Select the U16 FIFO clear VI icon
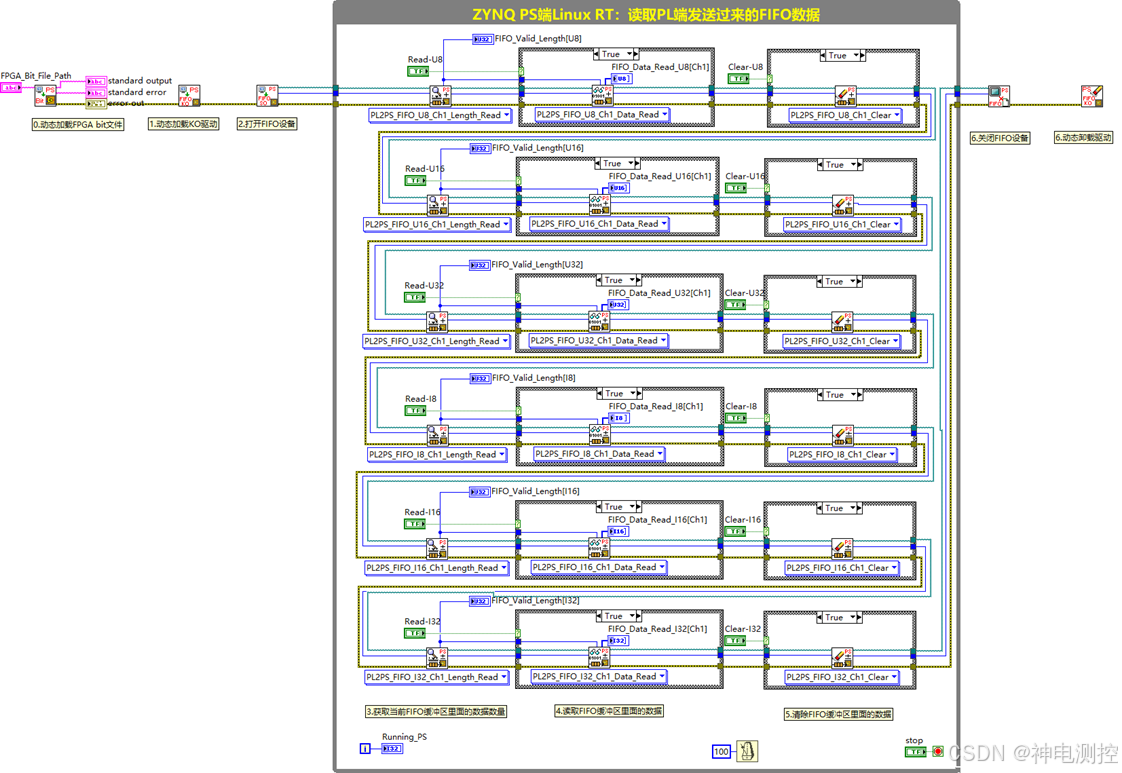This screenshot has height=773, width=1122. (x=843, y=205)
